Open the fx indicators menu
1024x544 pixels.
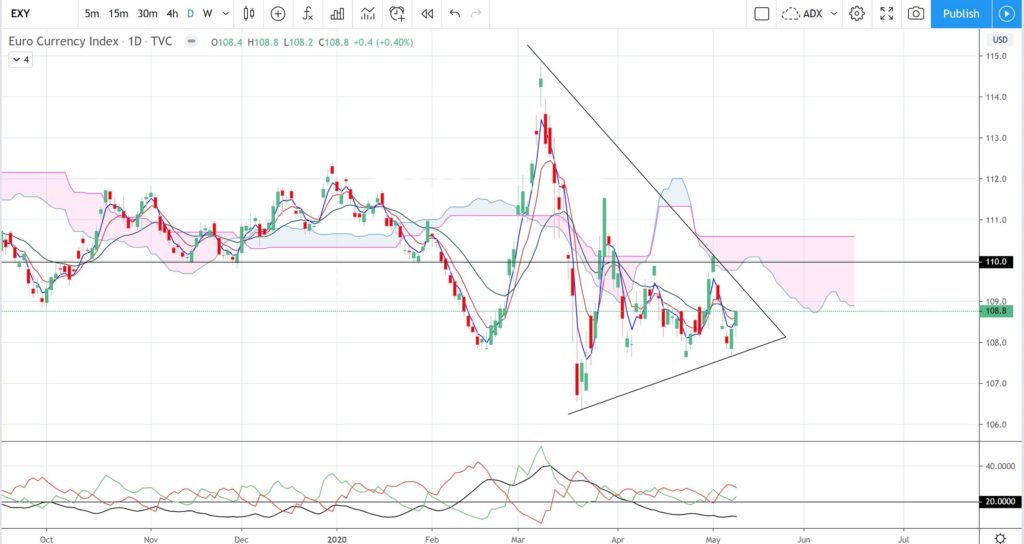tap(308, 13)
